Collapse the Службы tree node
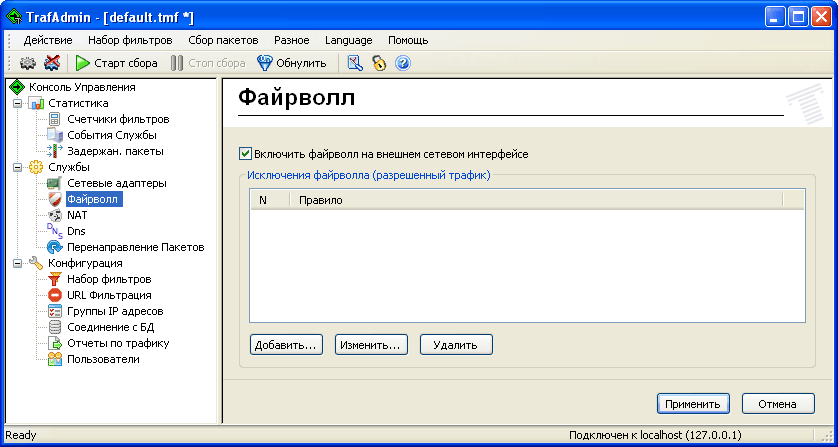 pos(18,167)
